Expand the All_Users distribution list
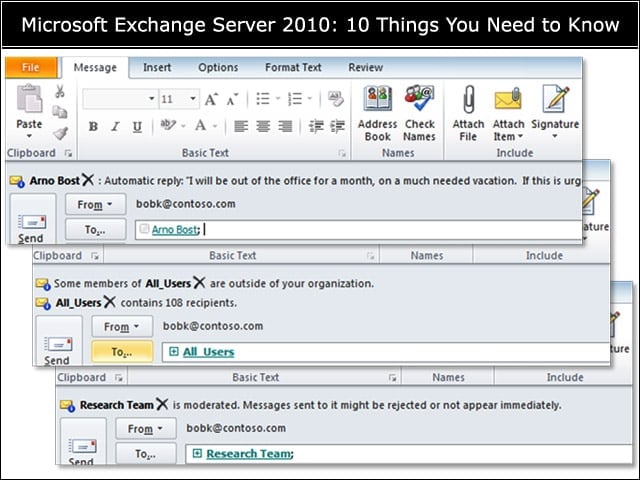This screenshot has width=640, height=480. pyautogui.click(x=174, y=351)
